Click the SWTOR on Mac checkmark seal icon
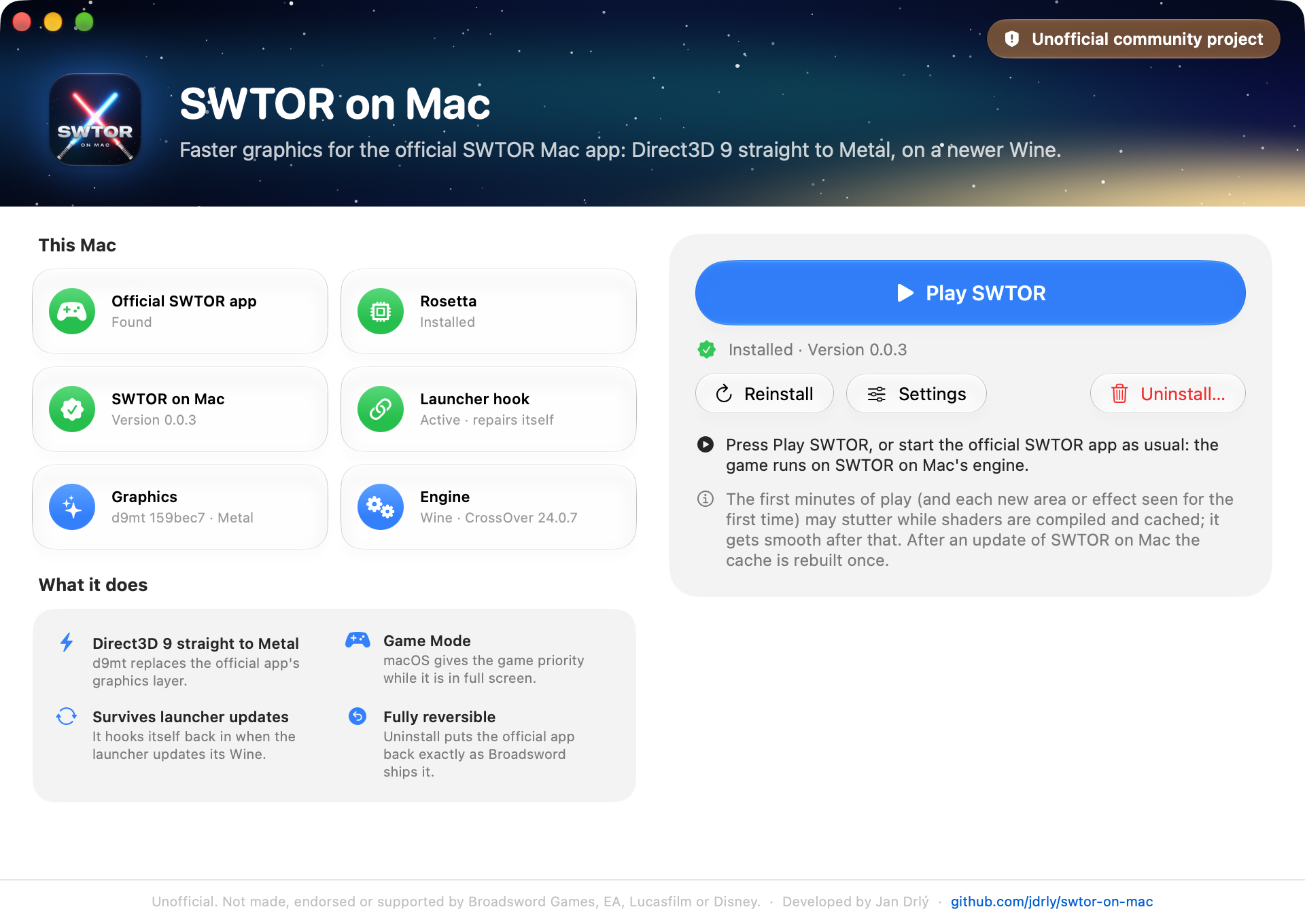Image resolution: width=1305 pixels, height=924 pixels. tap(72, 409)
